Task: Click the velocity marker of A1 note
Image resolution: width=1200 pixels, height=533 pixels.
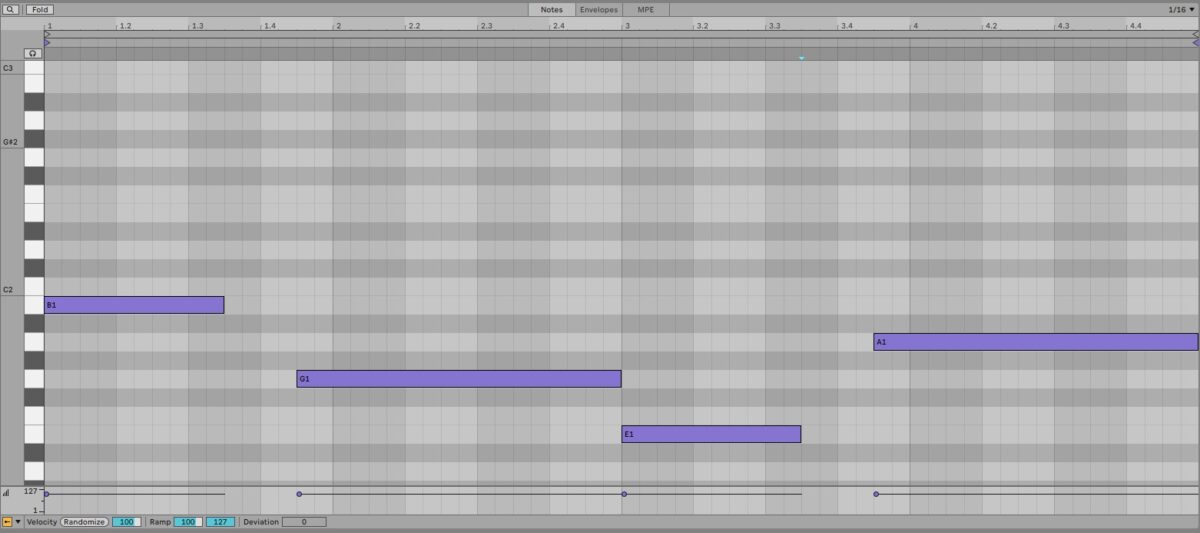Action: tap(876, 494)
